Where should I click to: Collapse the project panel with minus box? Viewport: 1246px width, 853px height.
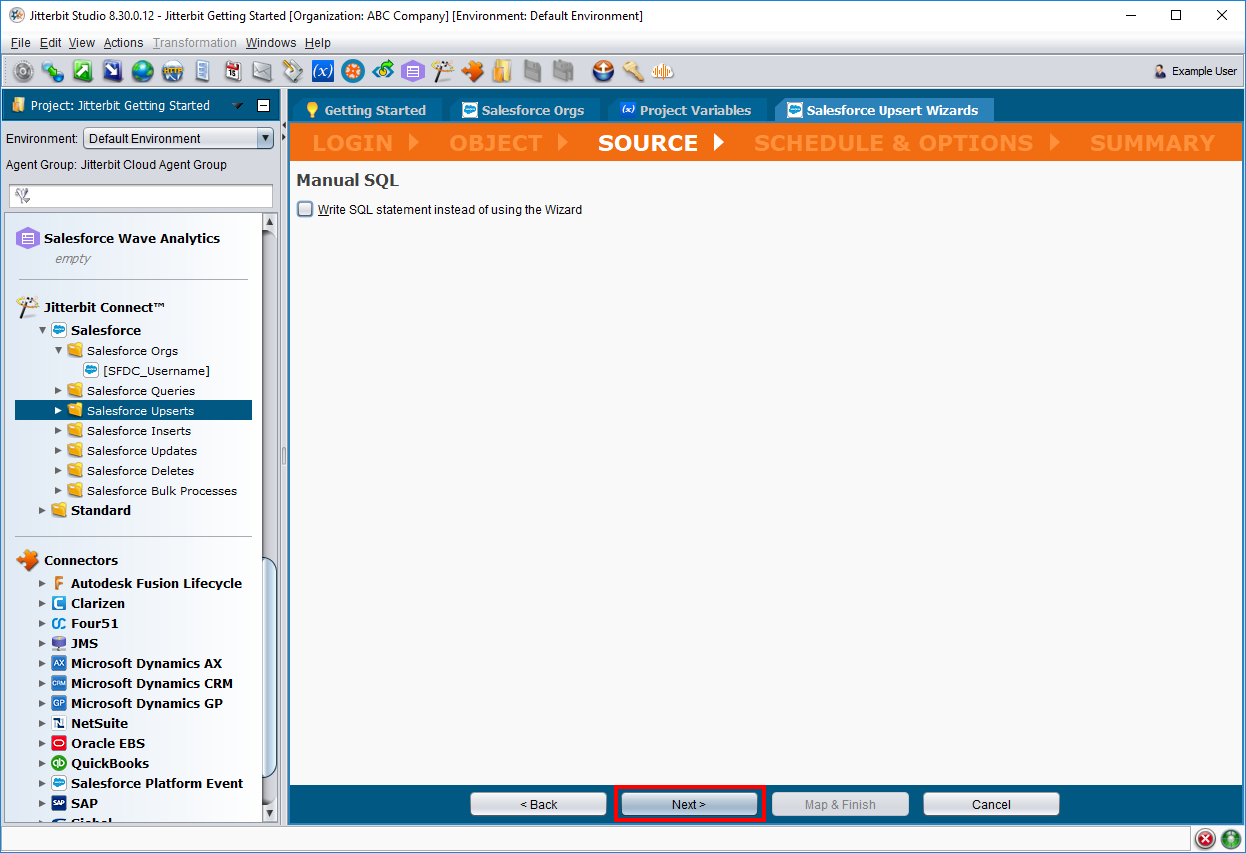point(263,106)
